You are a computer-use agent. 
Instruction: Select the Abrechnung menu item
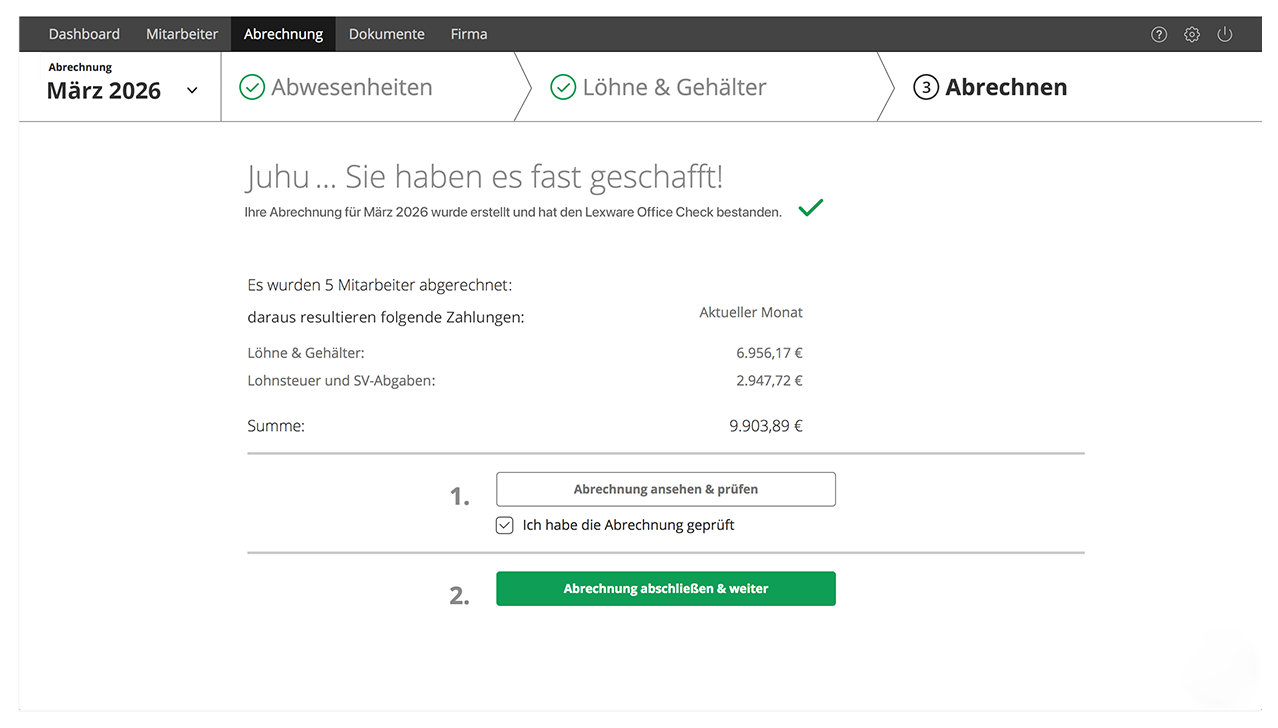click(x=283, y=34)
